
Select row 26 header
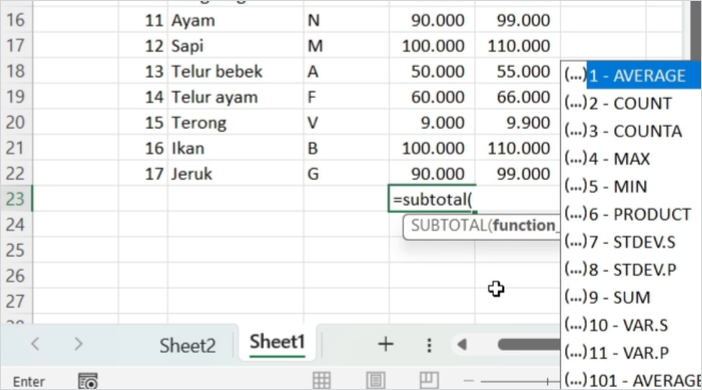click(16, 275)
